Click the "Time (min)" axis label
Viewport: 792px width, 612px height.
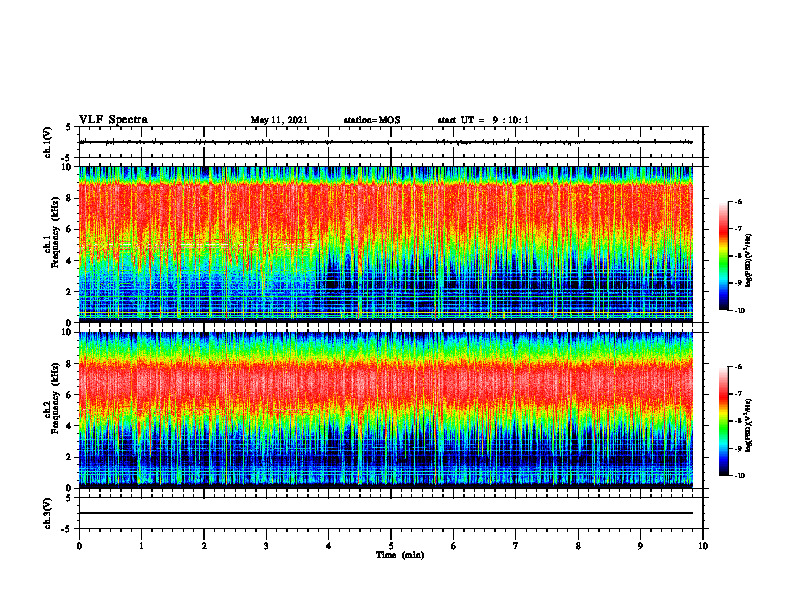[400, 555]
